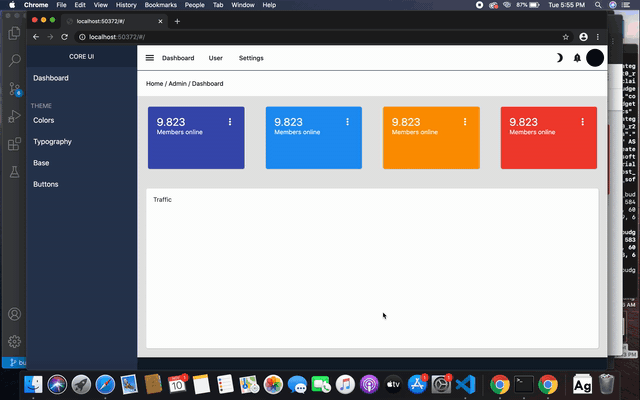Image resolution: width=640 pixels, height=400 pixels.
Task: Open VS Code Extensions view
Action: [x=14, y=144]
